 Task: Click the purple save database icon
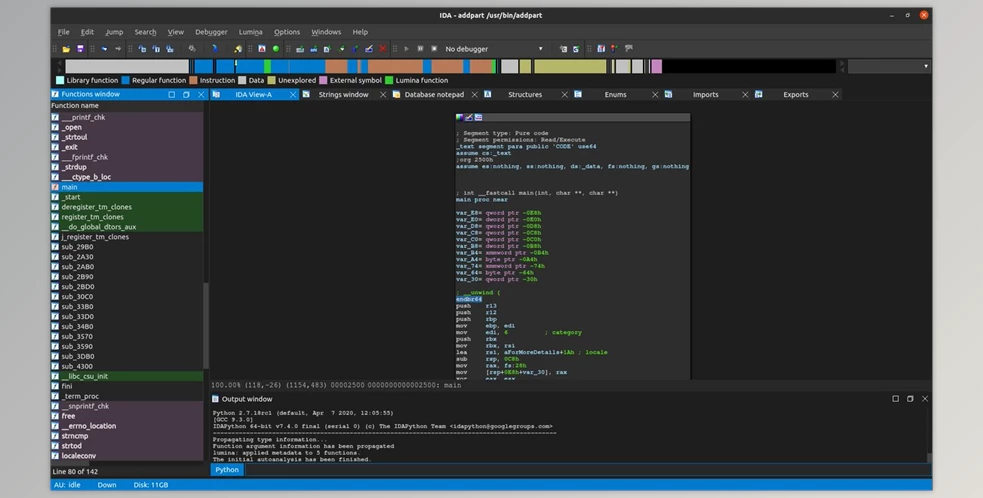pos(80,49)
